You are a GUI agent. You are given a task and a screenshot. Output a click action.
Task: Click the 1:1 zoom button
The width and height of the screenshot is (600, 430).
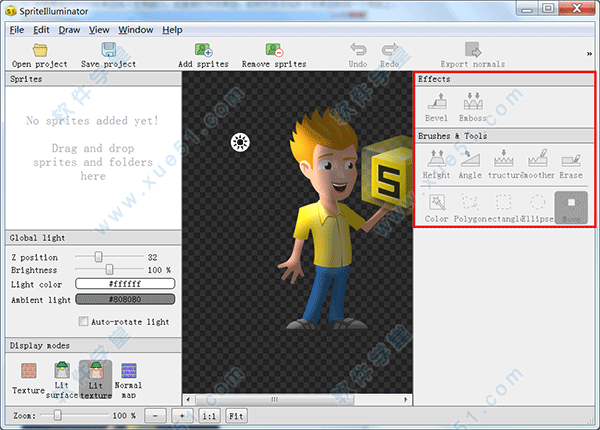[210, 414]
